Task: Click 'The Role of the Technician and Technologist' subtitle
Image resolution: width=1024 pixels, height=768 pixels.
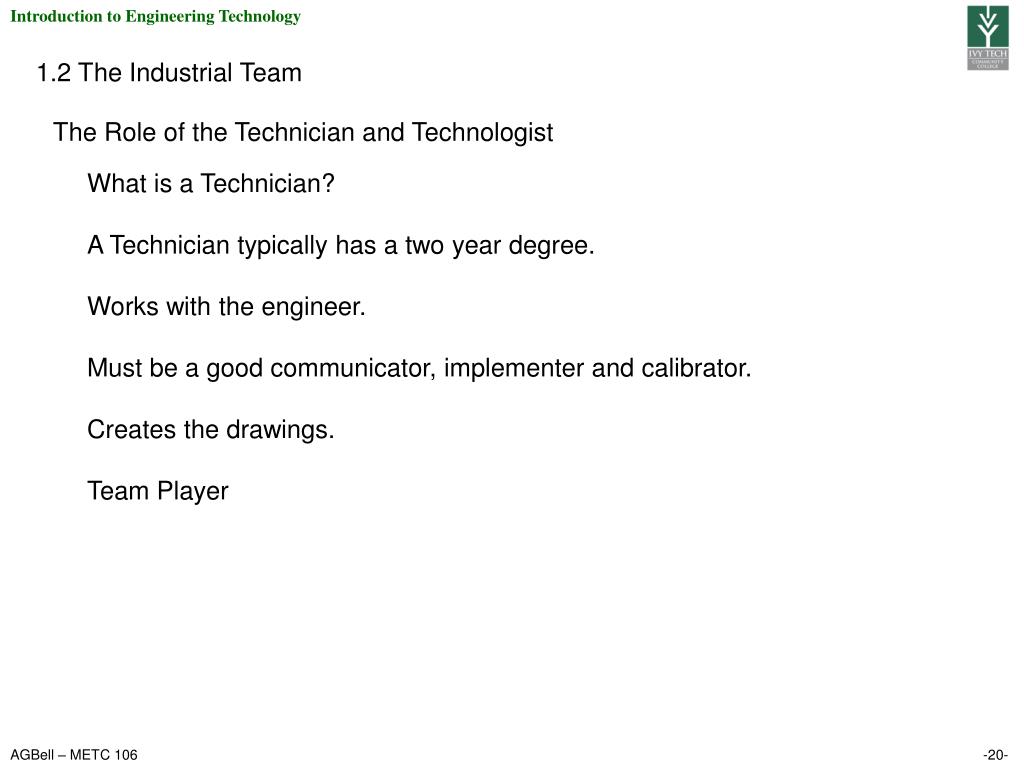Action: (x=303, y=133)
